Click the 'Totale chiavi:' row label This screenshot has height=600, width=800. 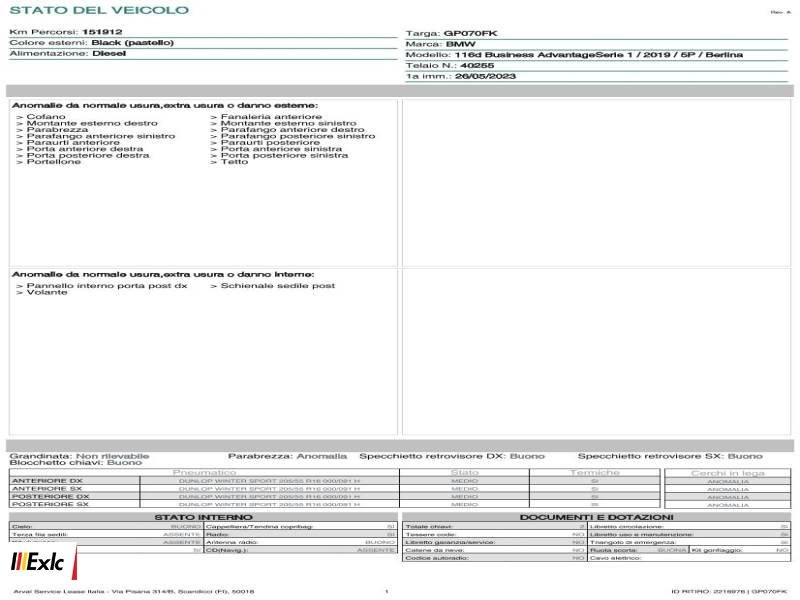(429, 527)
